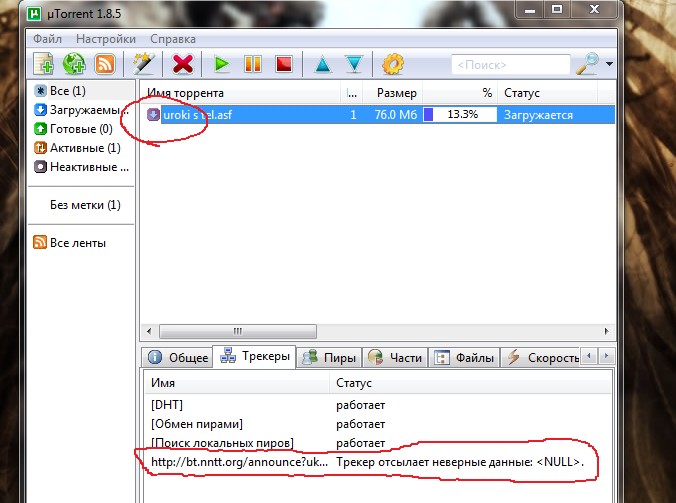
Task: Click the 13.3% progress bar
Action: 460,115
